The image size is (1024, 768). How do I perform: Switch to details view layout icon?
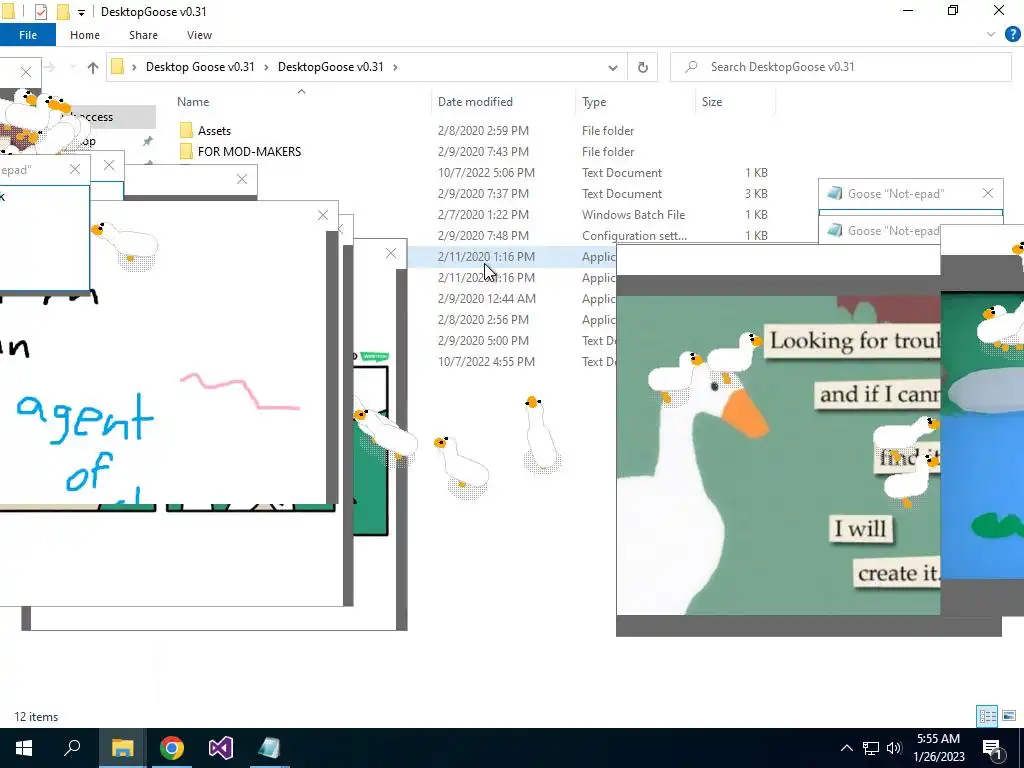[x=987, y=716]
